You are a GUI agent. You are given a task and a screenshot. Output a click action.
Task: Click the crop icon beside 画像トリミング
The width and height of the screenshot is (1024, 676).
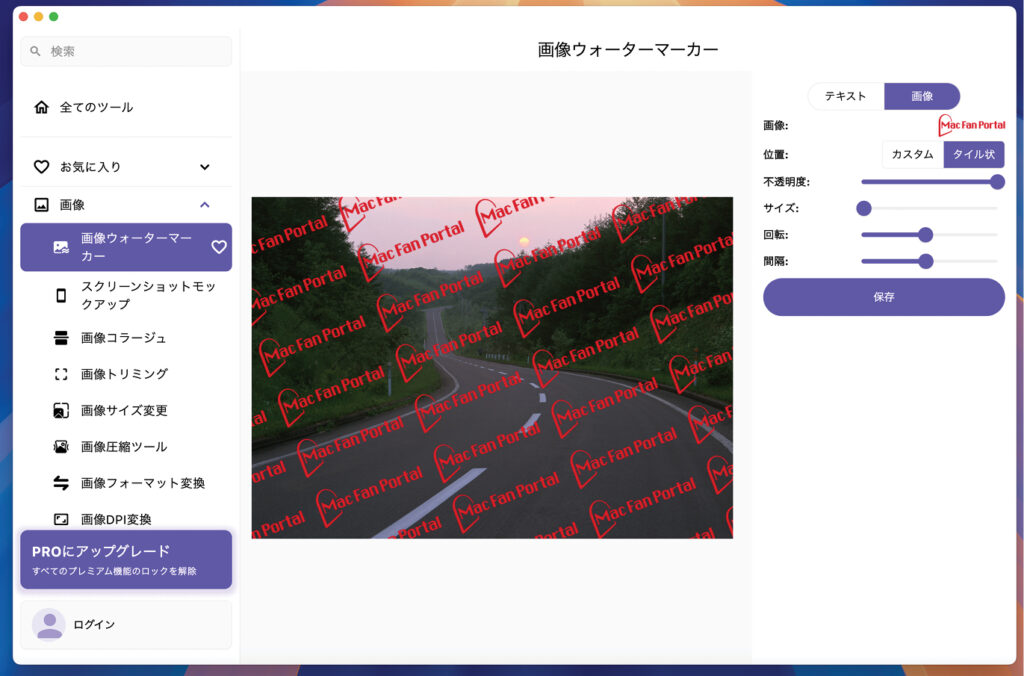click(61, 374)
